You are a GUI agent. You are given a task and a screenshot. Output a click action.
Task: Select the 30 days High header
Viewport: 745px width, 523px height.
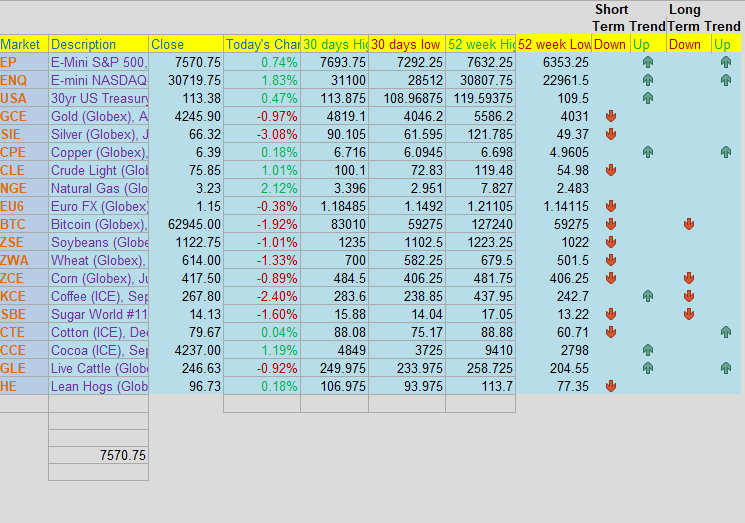coord(334,44)
